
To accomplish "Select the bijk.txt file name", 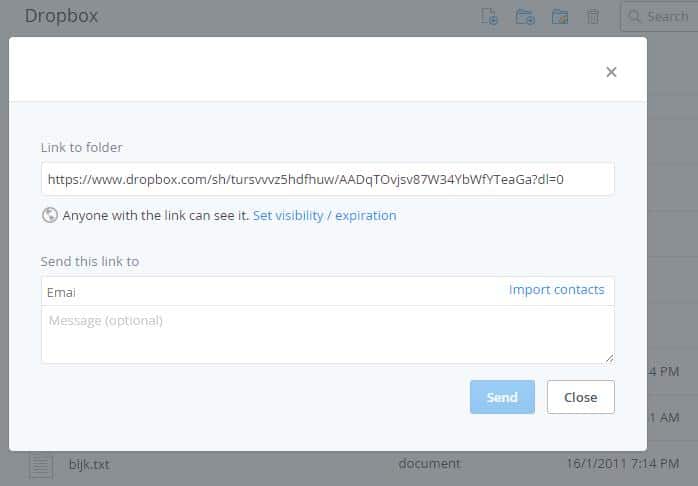I will [x=89, y=465].
